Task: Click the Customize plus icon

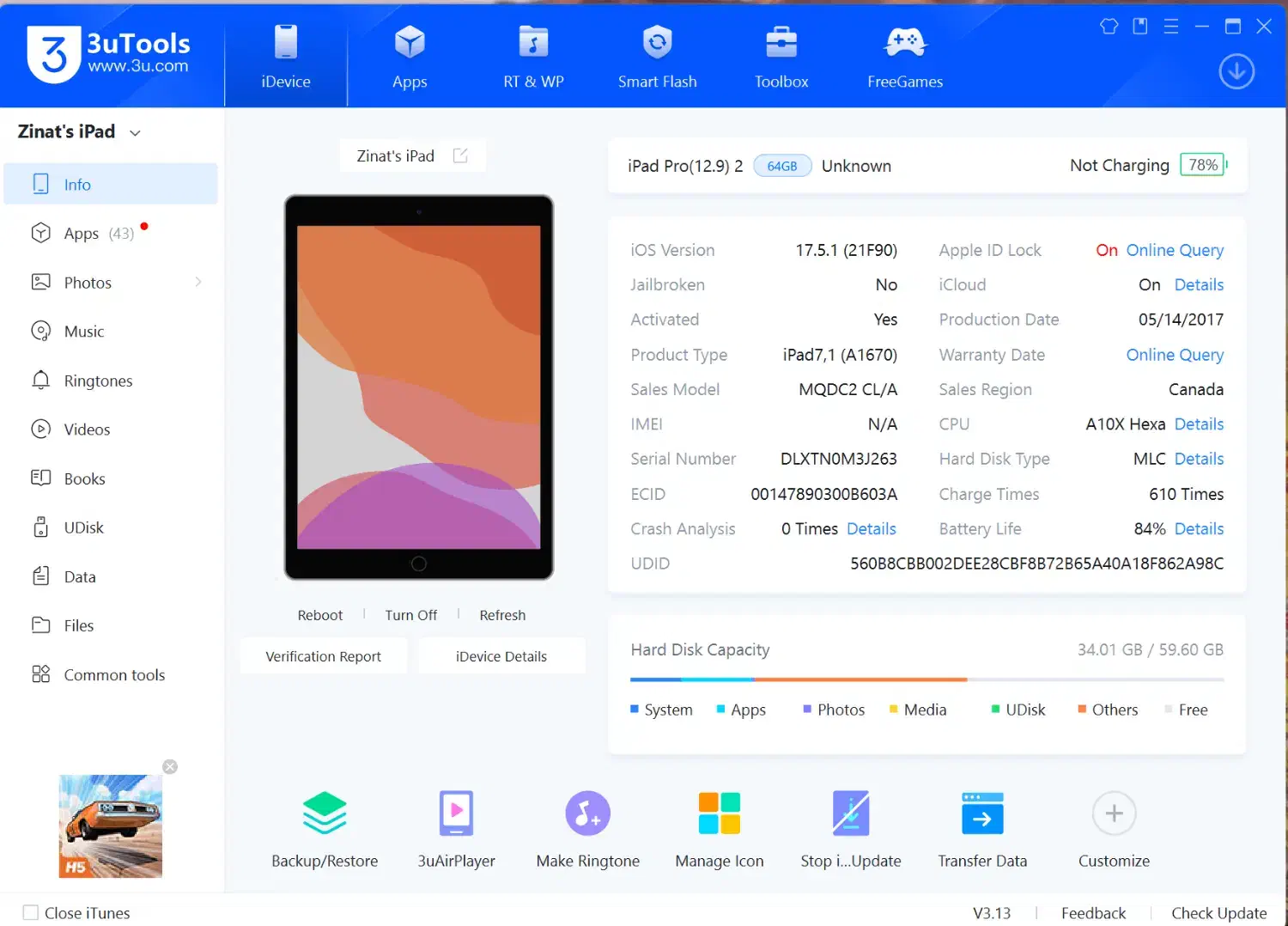Action: [x=1114, y=813]
